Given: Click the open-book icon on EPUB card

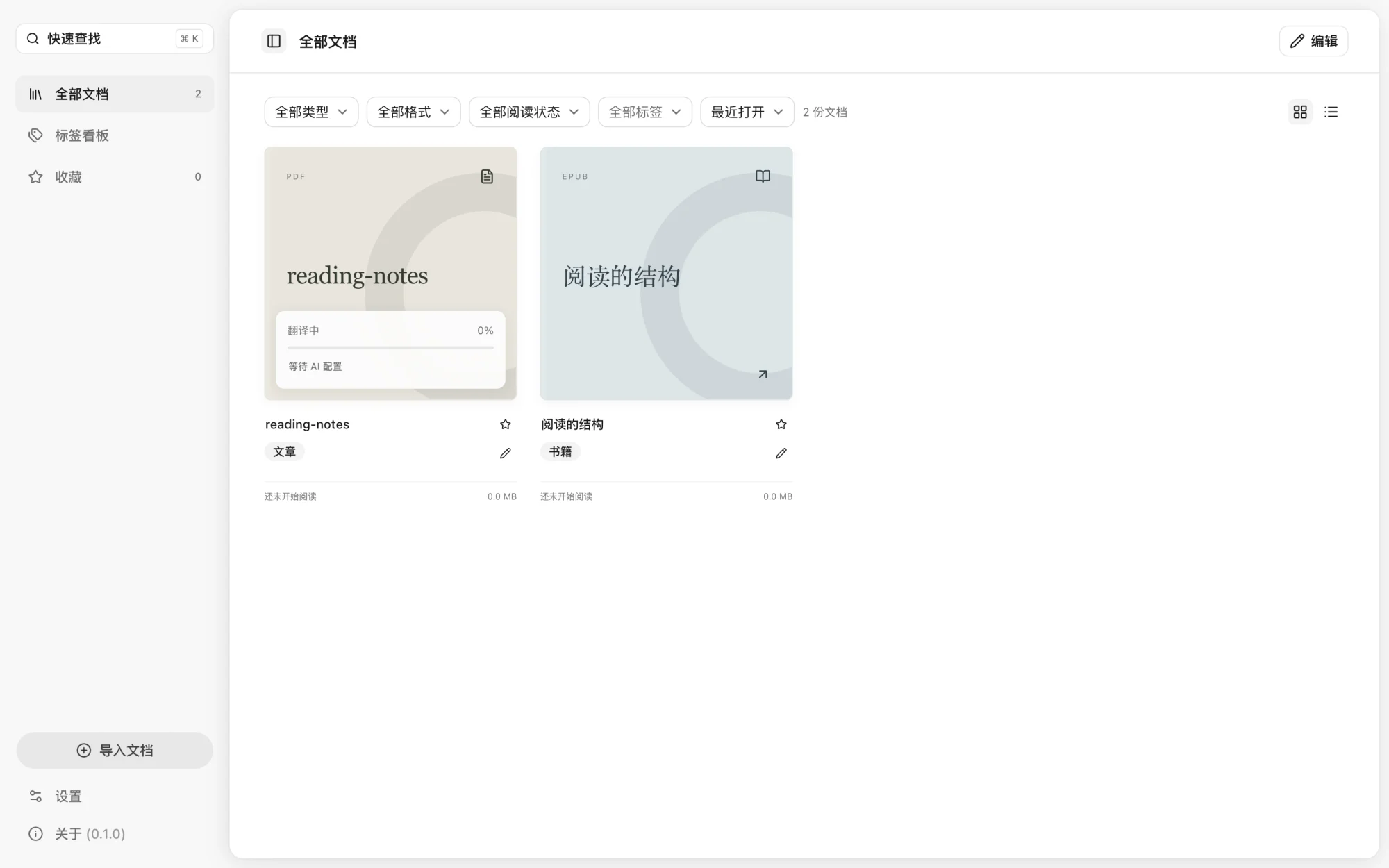Looking at the screenshot, I should tap(763, 176).
